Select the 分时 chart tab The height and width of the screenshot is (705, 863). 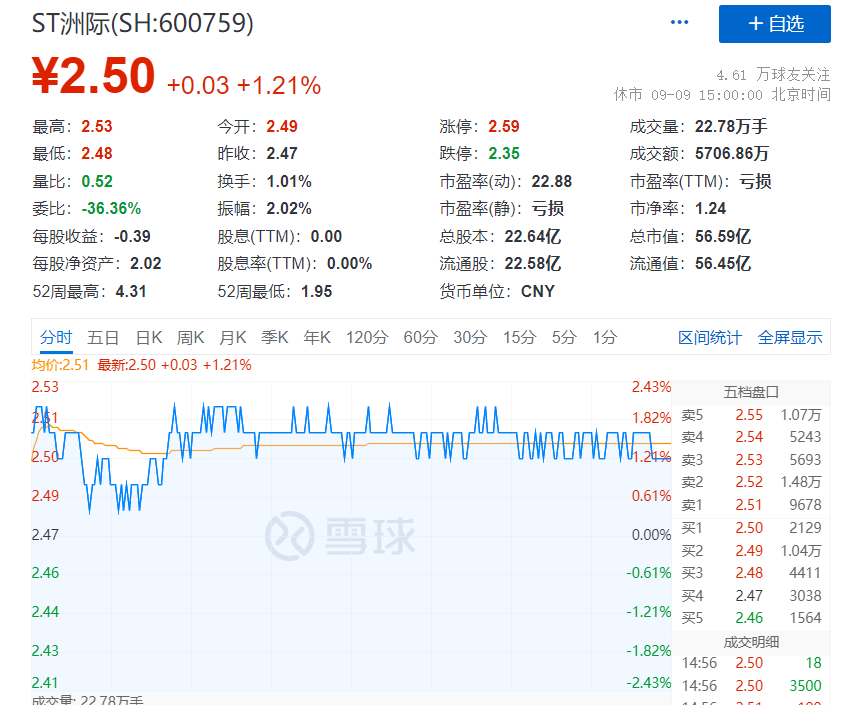[56, 338]
